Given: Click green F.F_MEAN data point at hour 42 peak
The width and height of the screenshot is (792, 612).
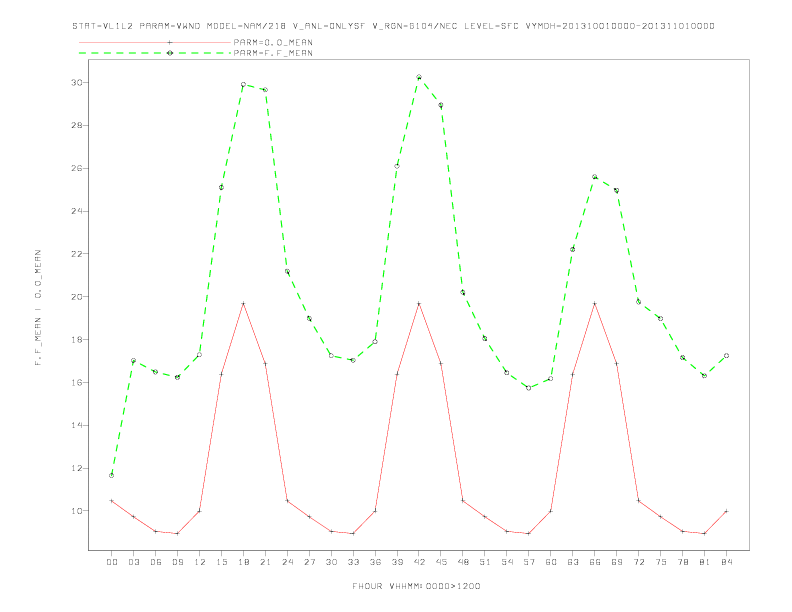Looking at the screenshot, I should click(419, 77).
